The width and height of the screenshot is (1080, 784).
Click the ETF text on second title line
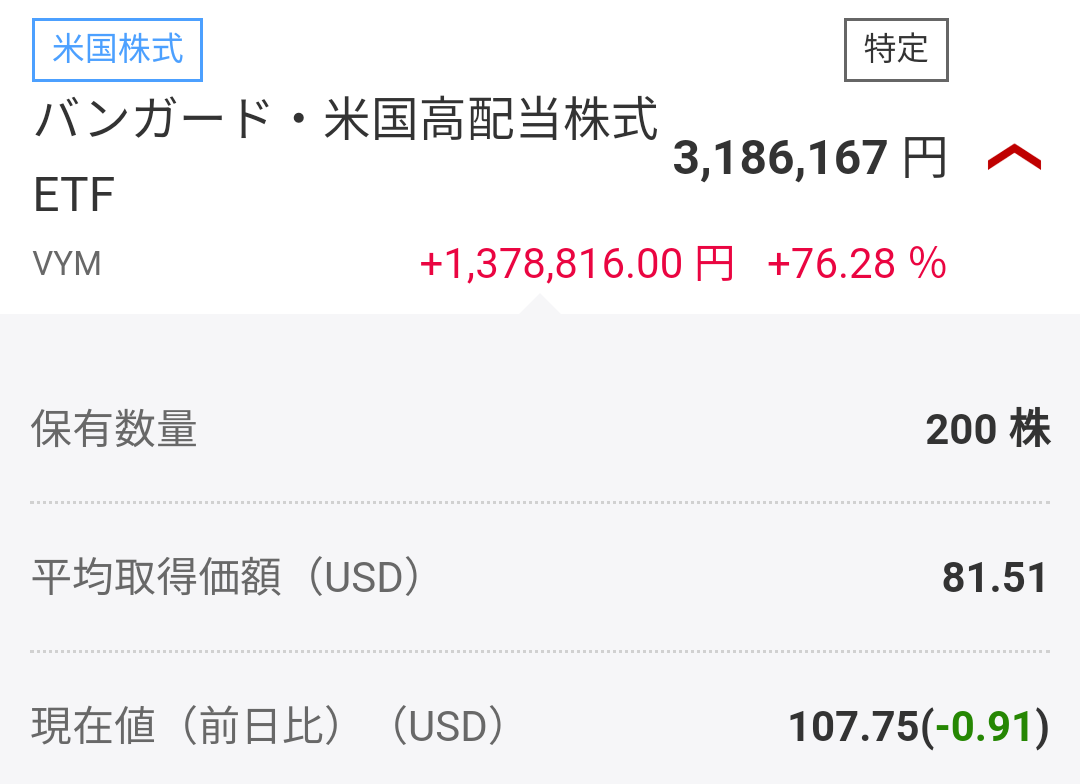pyautogui.click(x=74, y=196)
